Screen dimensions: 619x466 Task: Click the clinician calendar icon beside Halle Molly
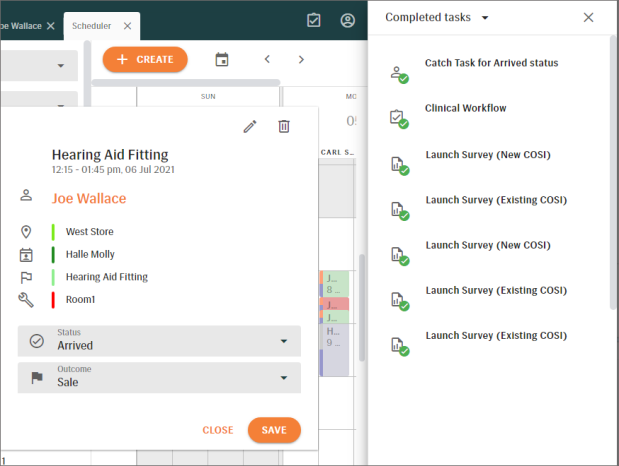coord(26,255)
